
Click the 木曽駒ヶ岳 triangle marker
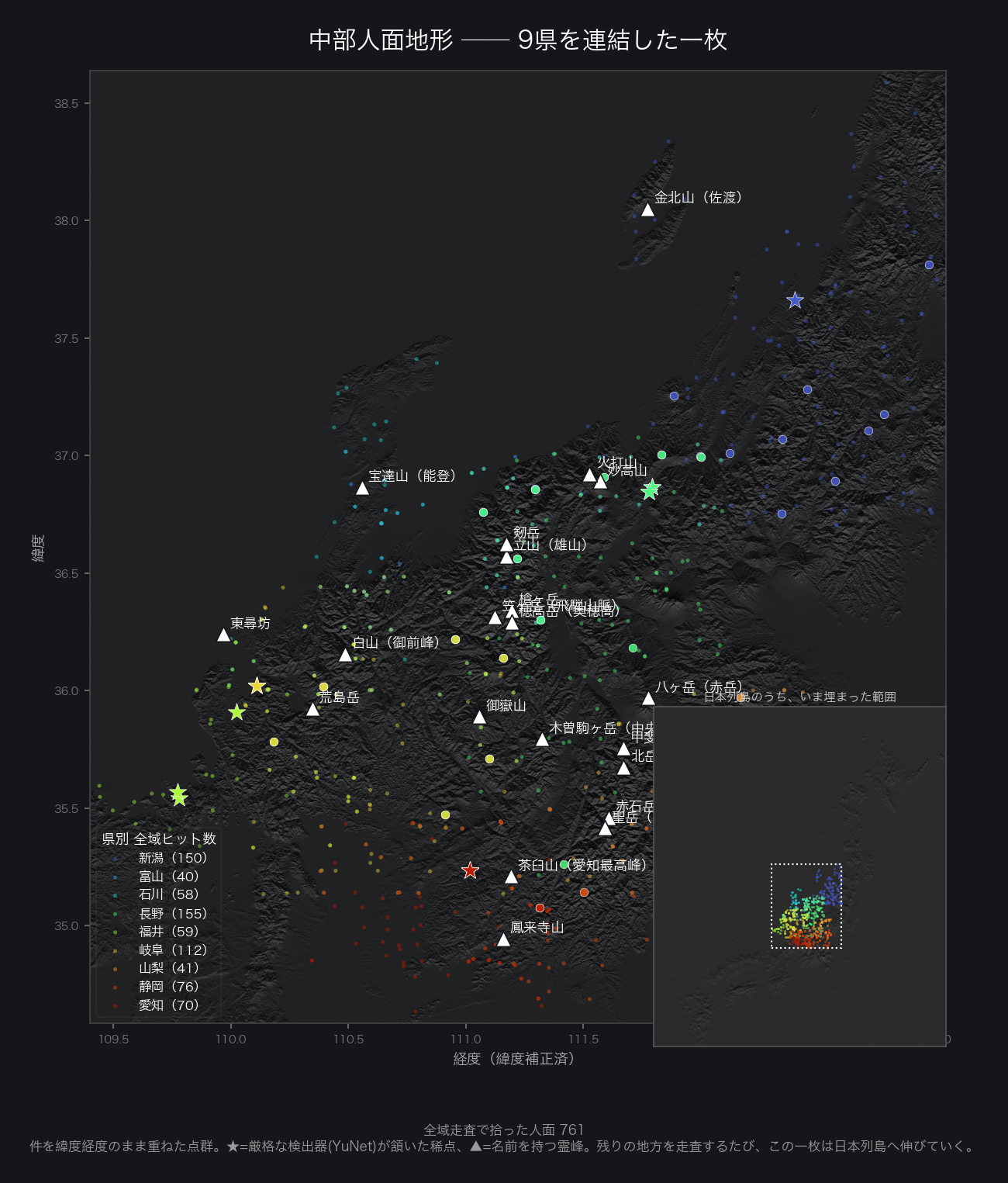(x=543, y=740)
